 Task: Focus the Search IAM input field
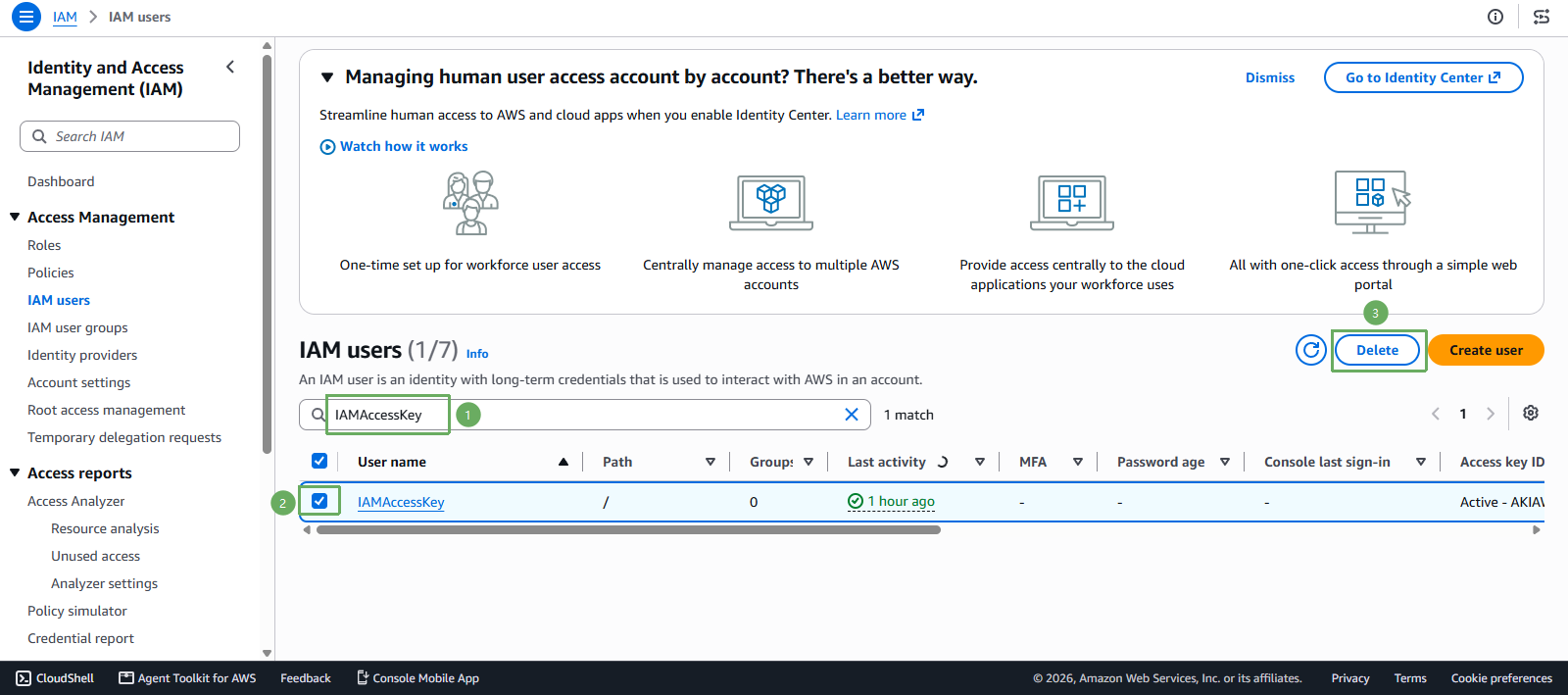pos(129,136)
